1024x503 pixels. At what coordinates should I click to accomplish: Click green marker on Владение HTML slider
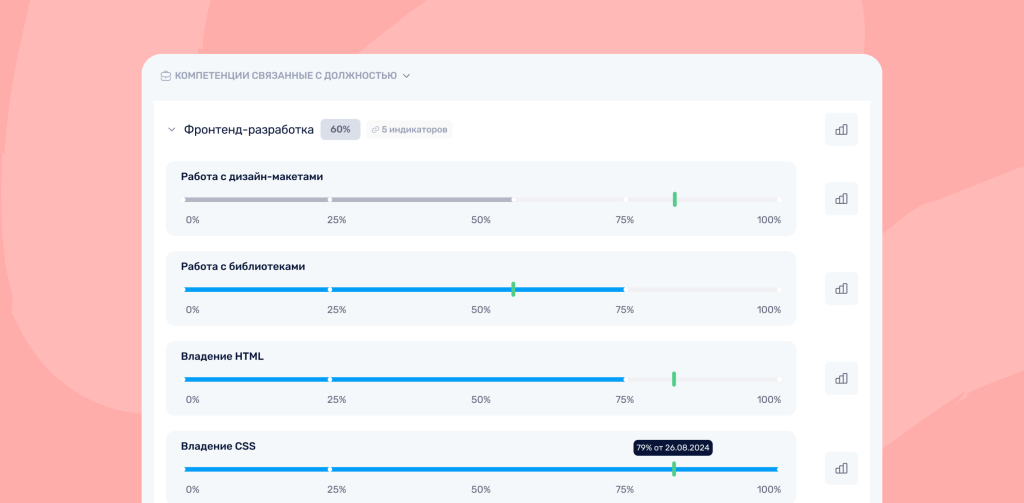674,379
